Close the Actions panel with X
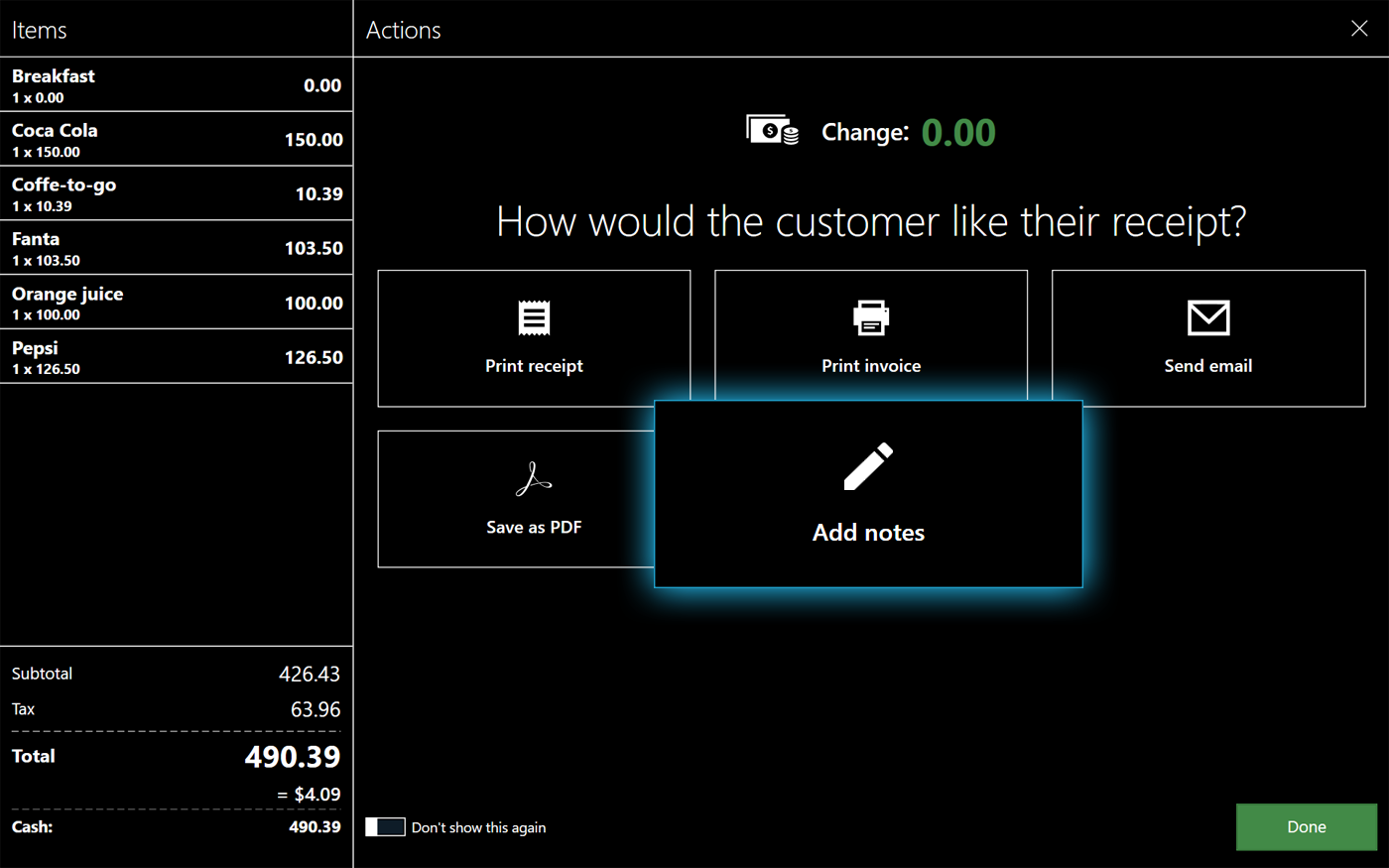The width and height of the screenshot is (1389, 868). coord(1359,29)
